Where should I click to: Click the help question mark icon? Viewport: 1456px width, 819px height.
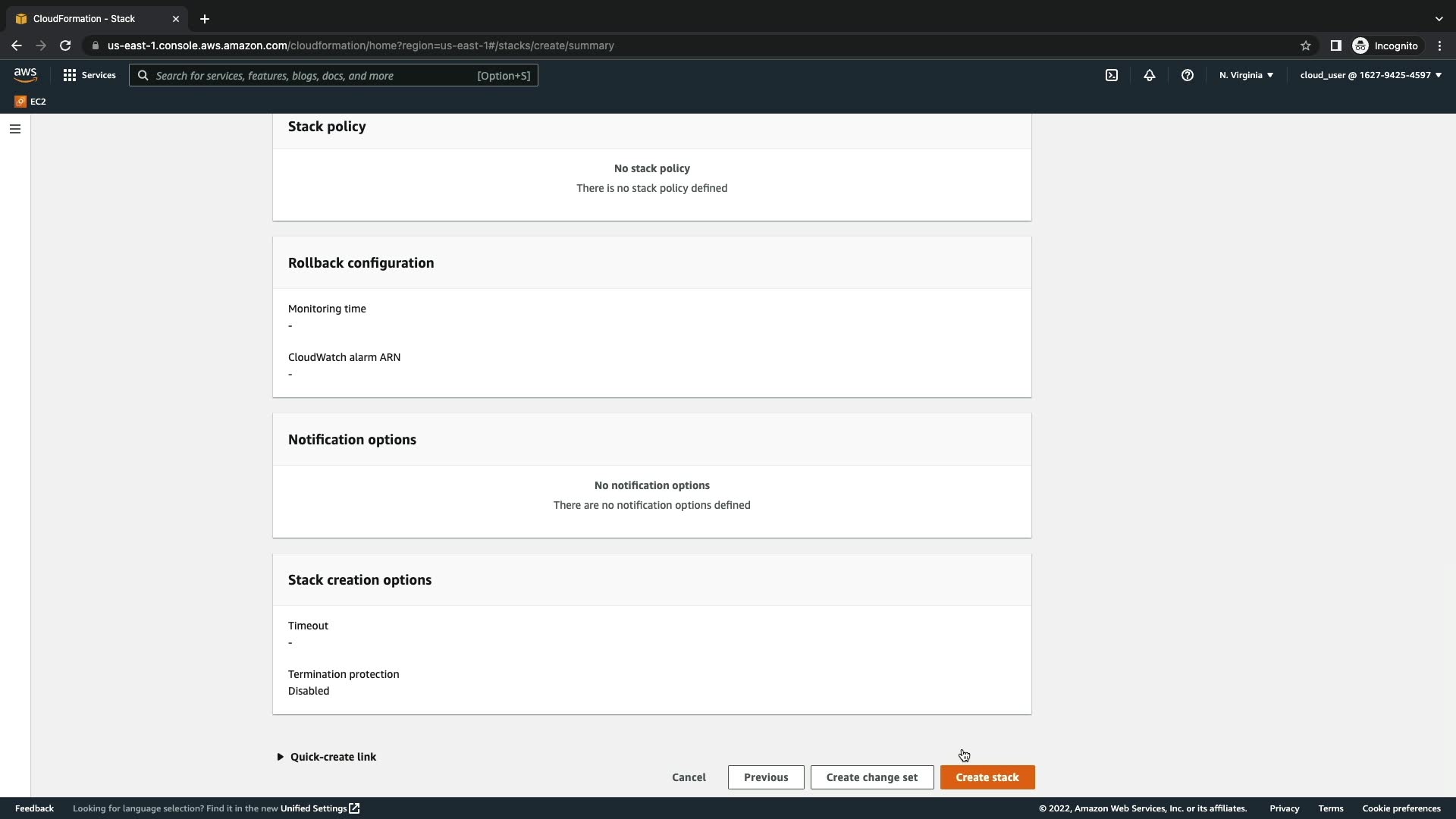tap(1188, 75)
